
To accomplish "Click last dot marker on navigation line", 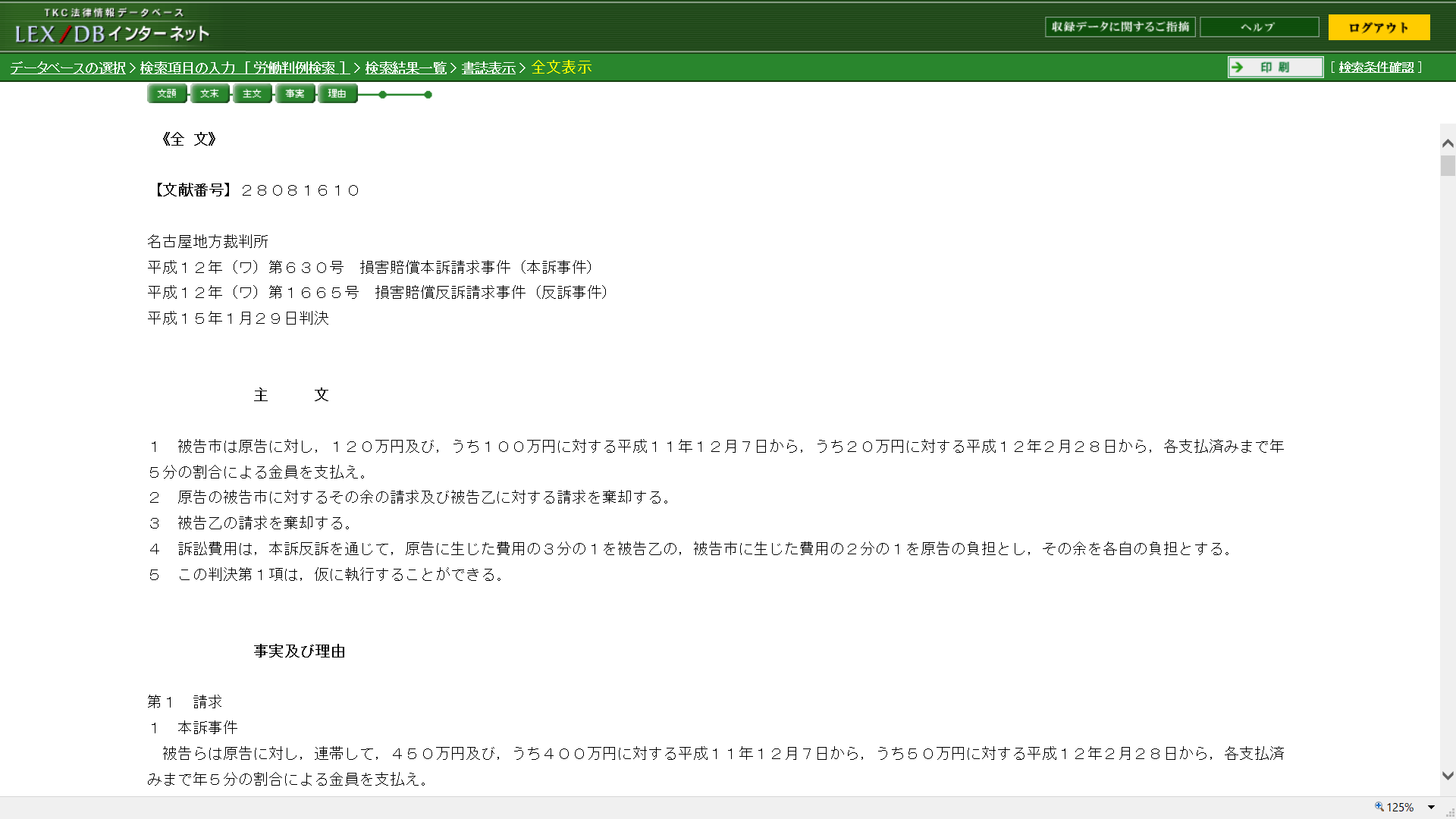I will click(x=428, y=95).
